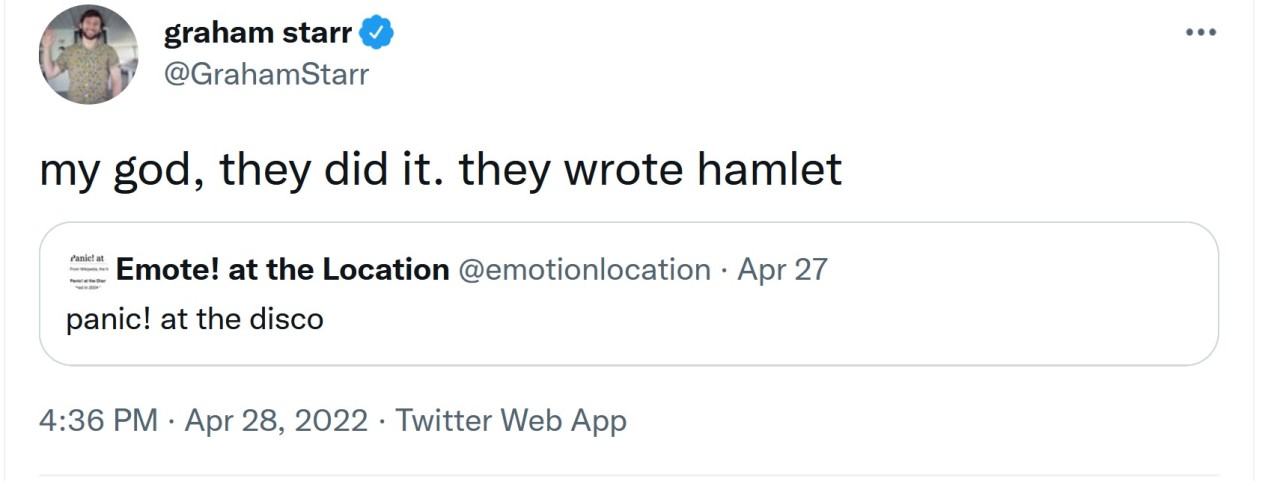This screenshot has height=481, width=1280.
Task: Click they did it in the tweet
Action: pos(329,169)
